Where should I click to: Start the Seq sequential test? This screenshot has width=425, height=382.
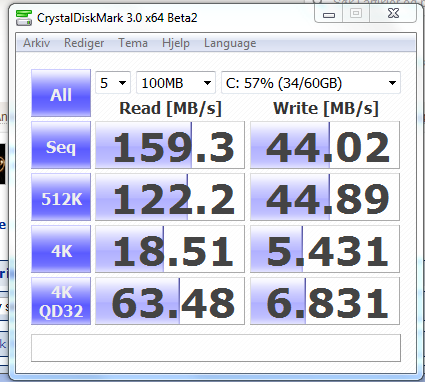(x=61, y=145)
